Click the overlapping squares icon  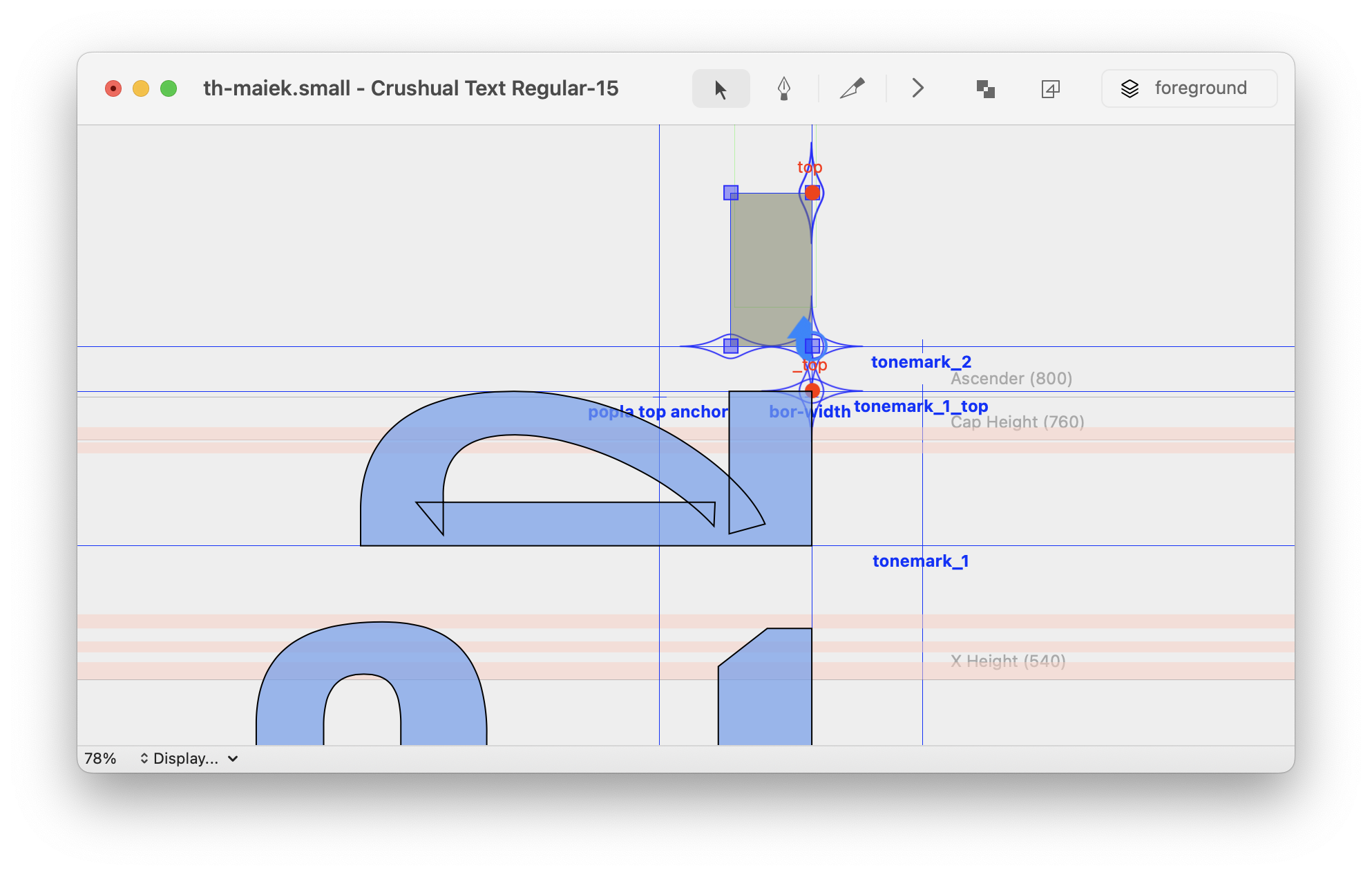[985, 88]
